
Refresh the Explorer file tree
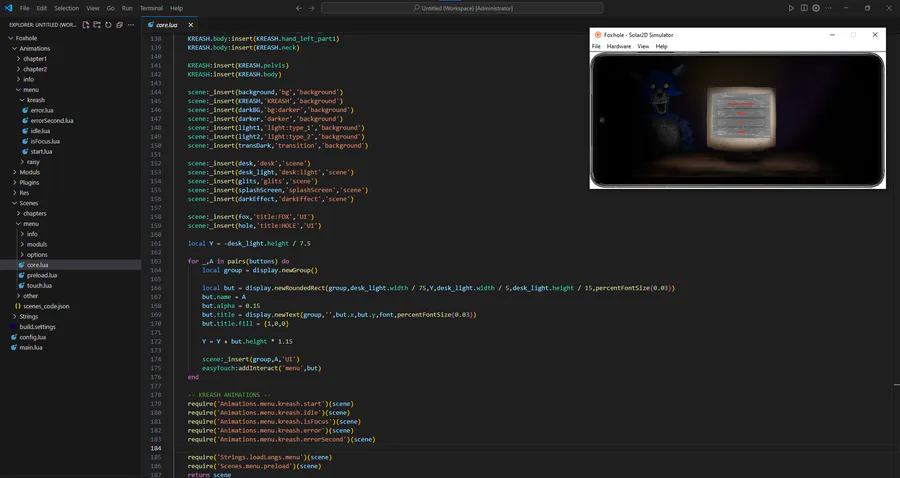click(x=108, y=25)
